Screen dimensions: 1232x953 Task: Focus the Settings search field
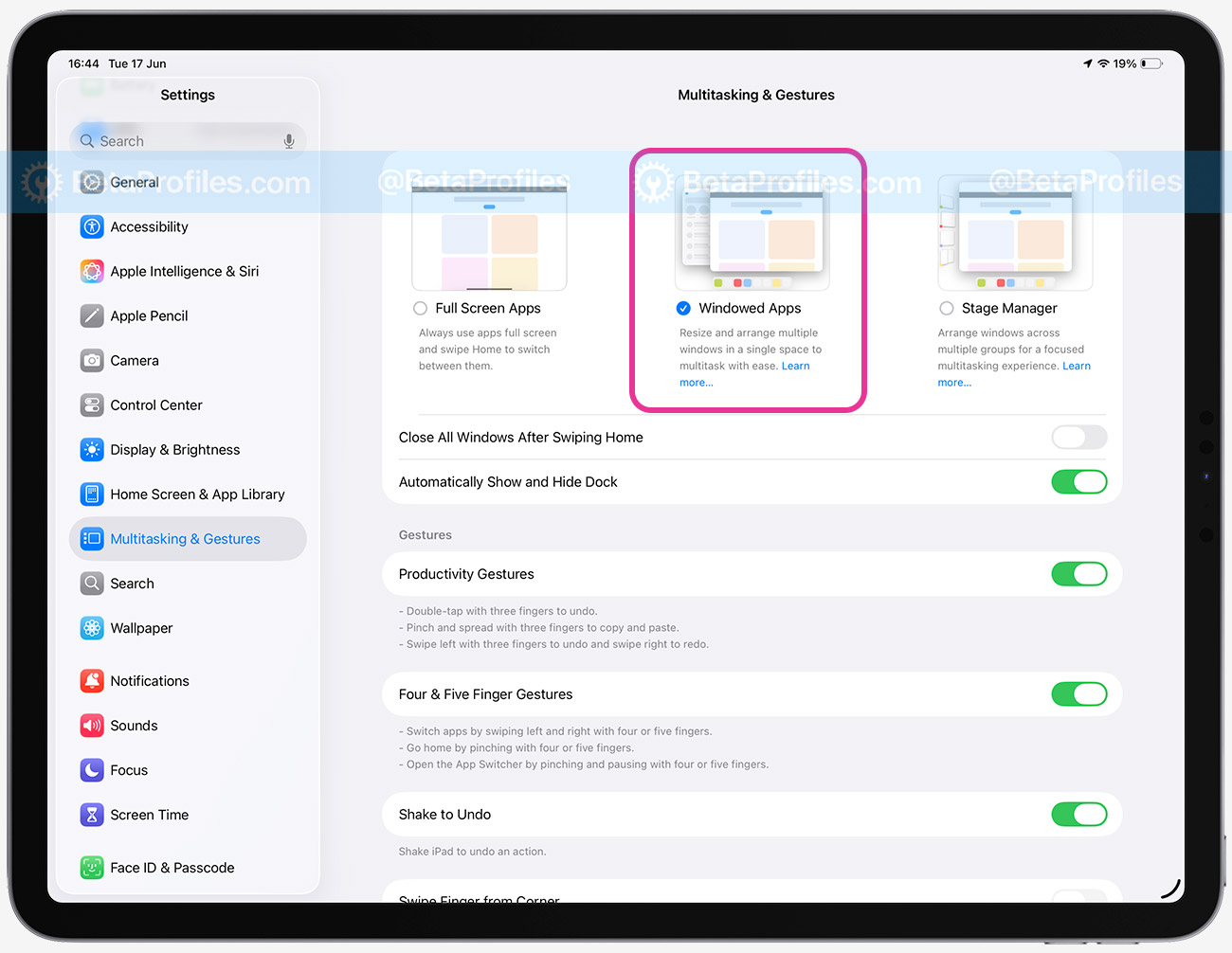tap(188, 141)
